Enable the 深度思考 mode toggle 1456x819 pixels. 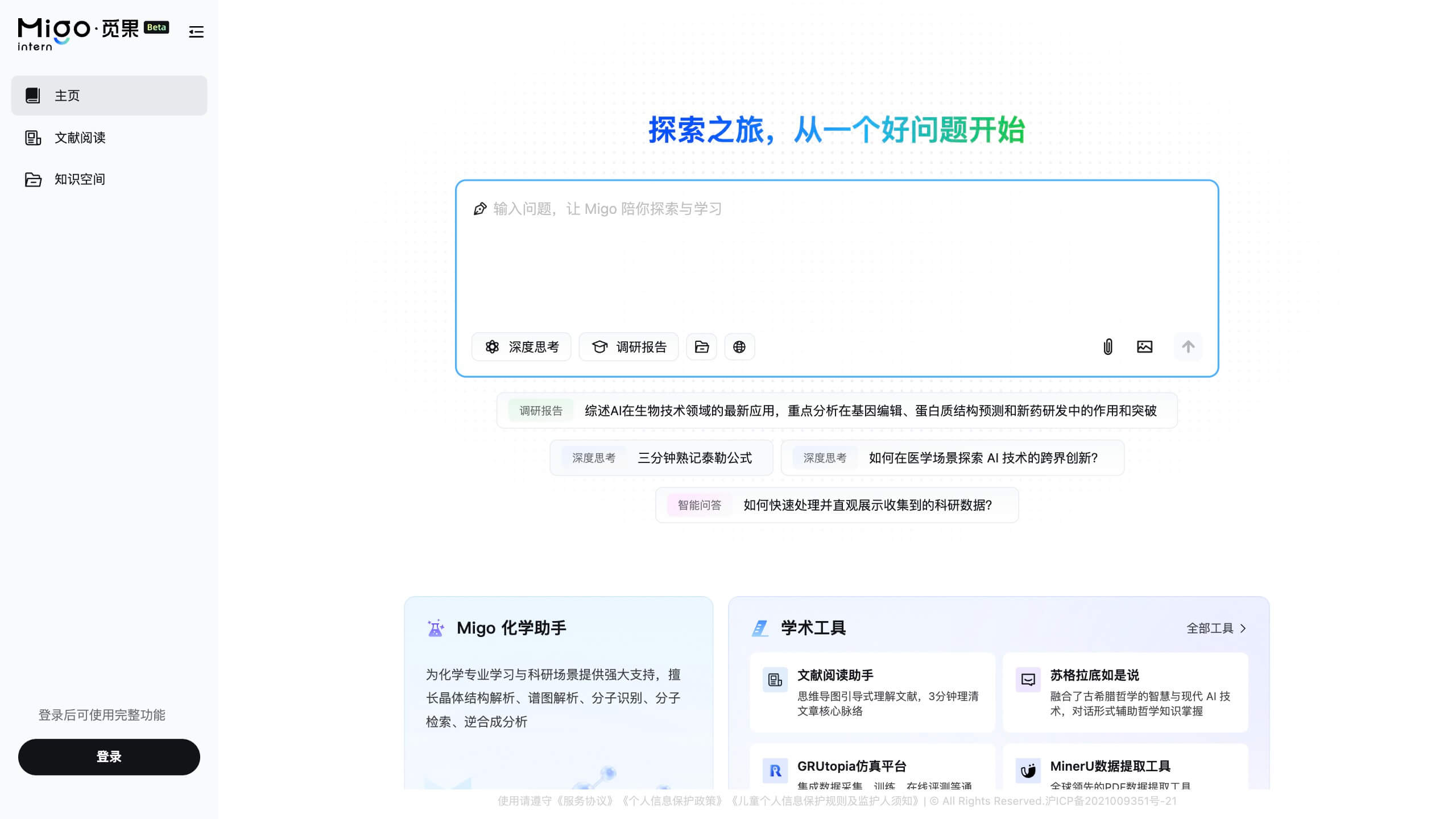(x=521, y=346)
